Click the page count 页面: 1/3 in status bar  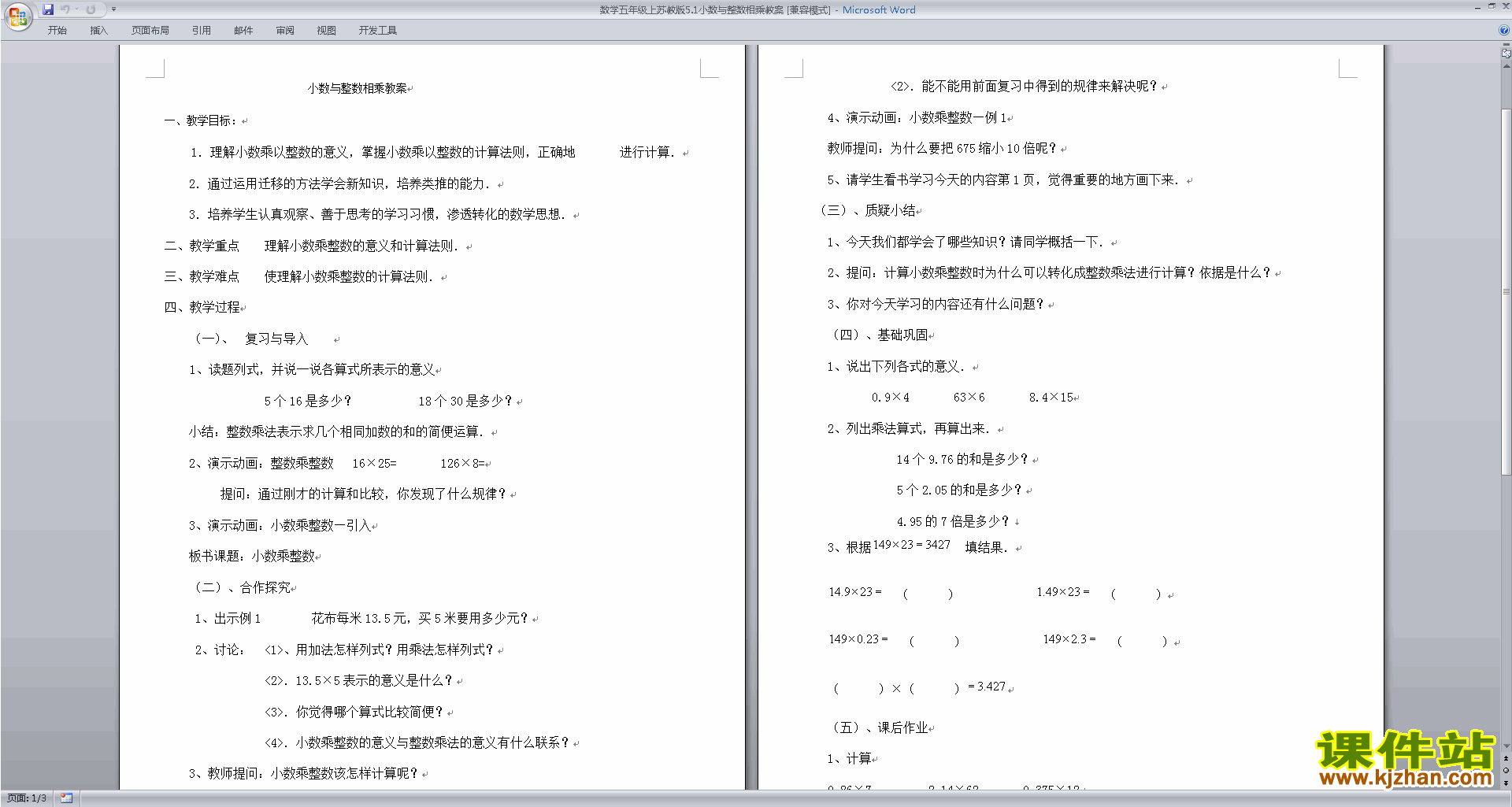pyautogui.click(x=27, y=798)
